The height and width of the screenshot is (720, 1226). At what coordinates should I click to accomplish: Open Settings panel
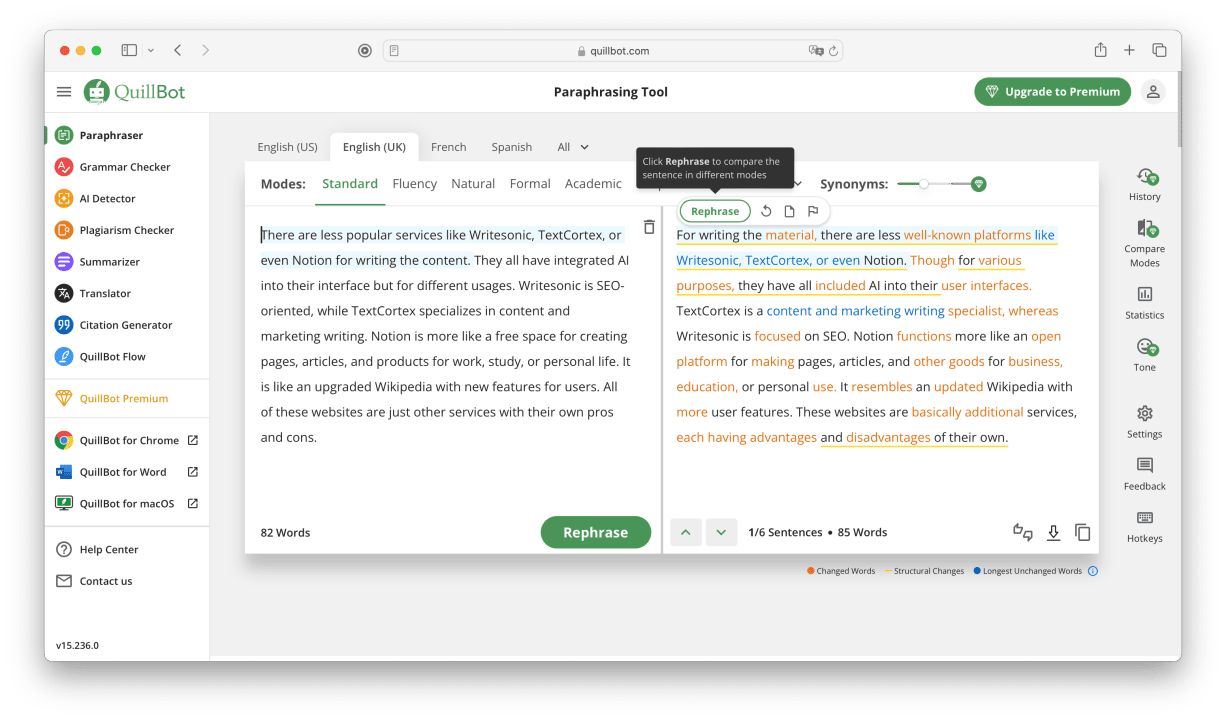point(1145,422)
